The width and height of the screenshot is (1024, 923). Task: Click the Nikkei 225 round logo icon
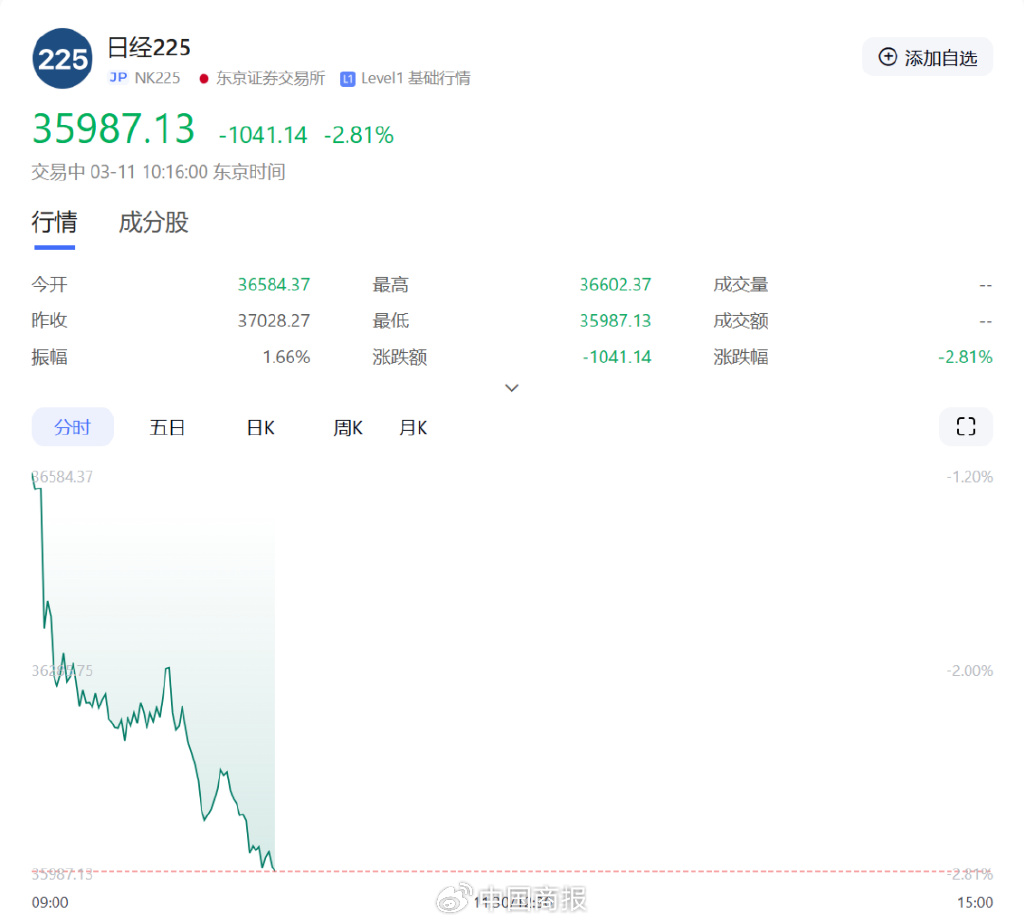point(63,59)
